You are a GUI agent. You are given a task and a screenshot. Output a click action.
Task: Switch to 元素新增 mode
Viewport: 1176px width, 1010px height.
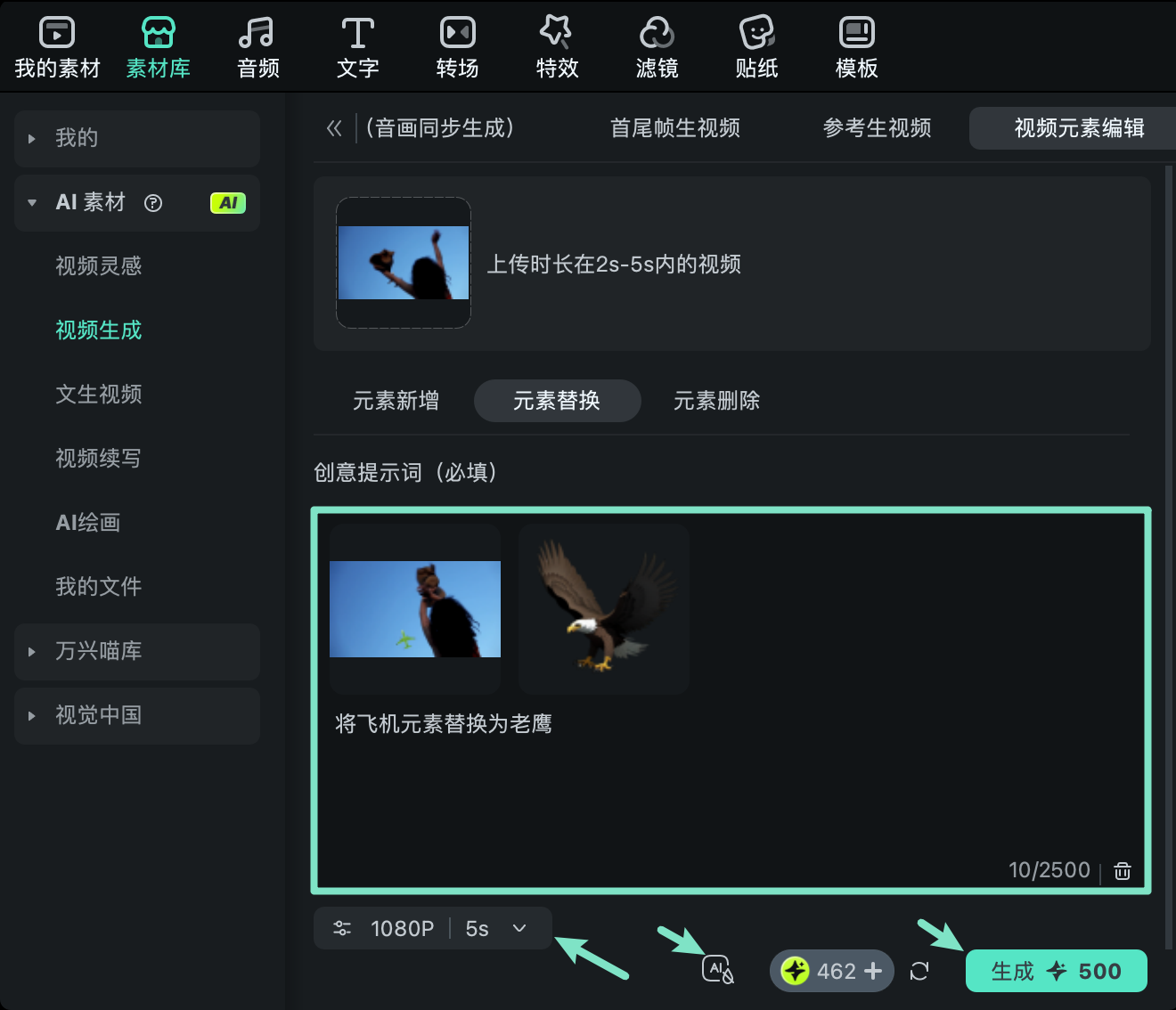(396, 401)
